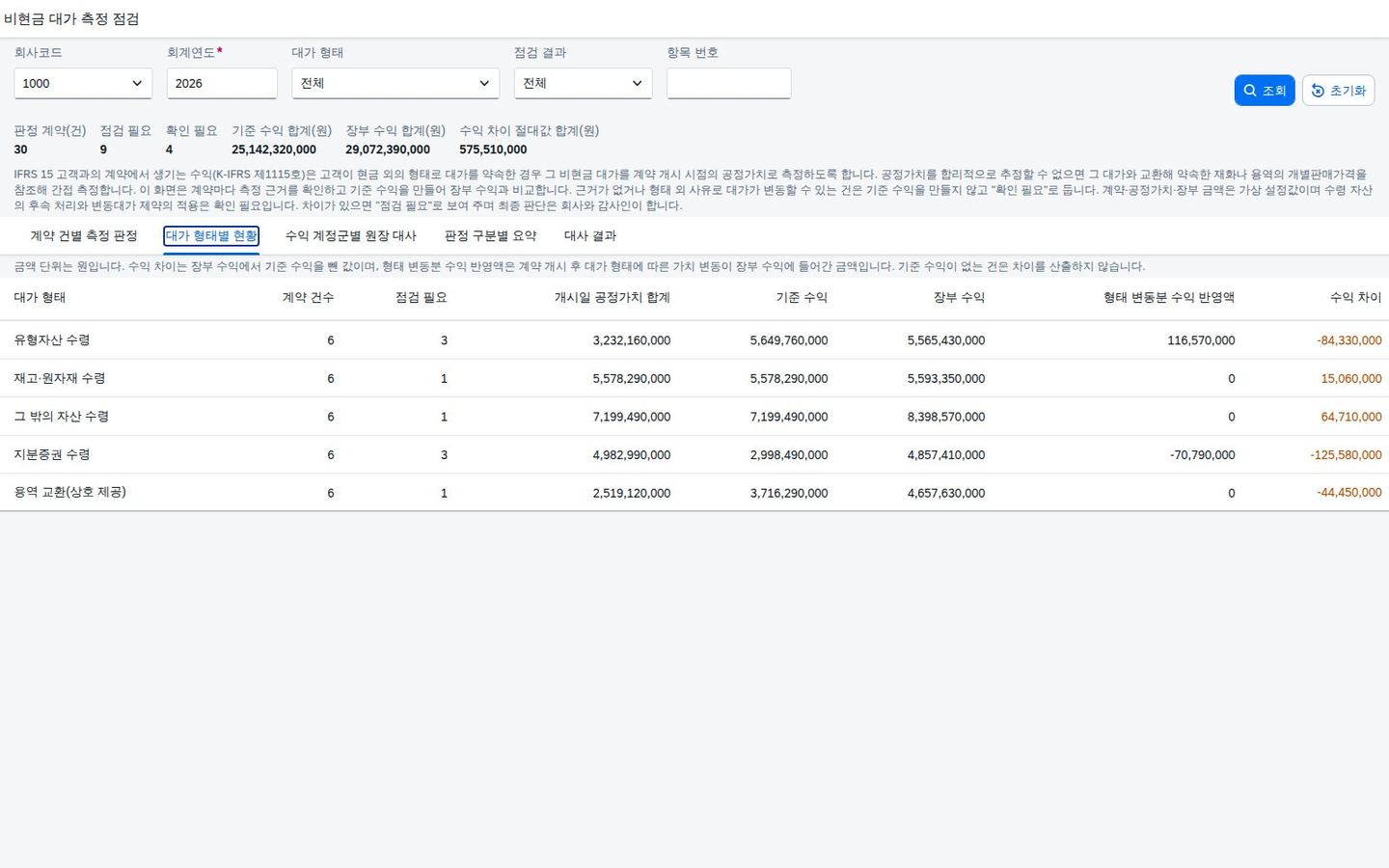This screenshot has width=1389, height=868.
Task: Click the -44,450,000 수익 차이 value
Action: tap(1349, 493)
